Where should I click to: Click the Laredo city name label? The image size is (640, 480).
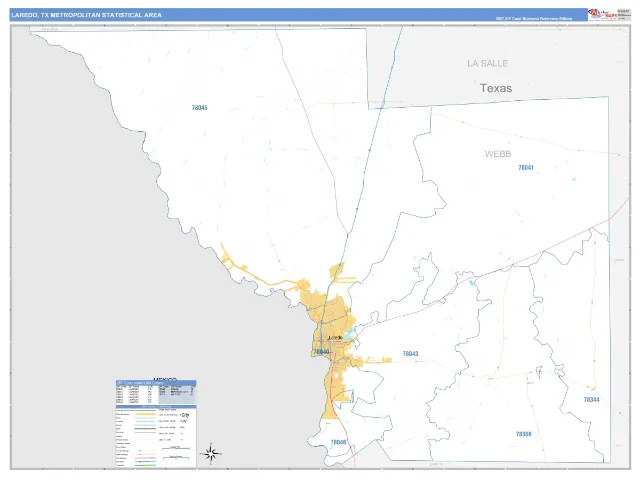[335, 338]
